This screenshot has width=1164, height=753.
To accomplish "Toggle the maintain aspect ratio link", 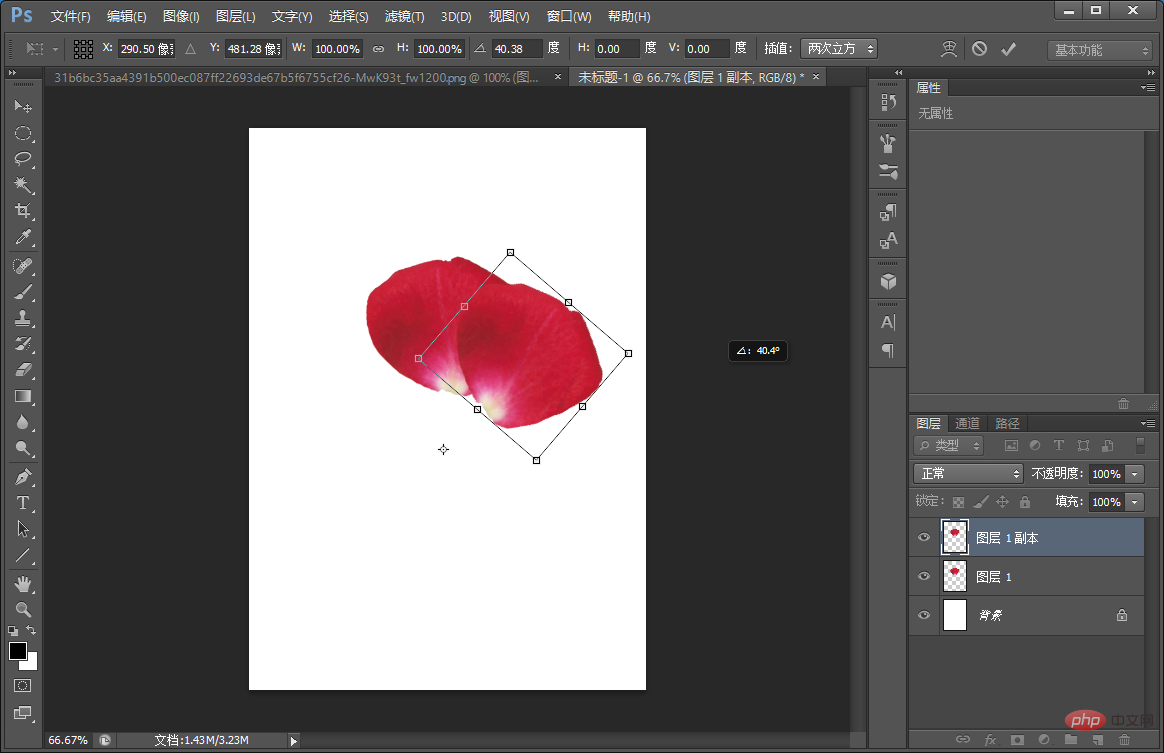I will click(x=379, y=49).
